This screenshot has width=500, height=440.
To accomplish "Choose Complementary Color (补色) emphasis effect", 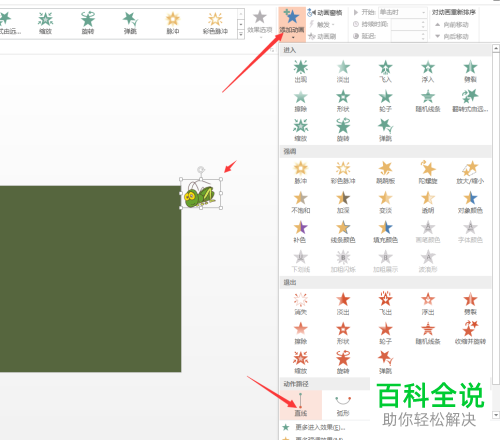I will click(x=300, y=232).
